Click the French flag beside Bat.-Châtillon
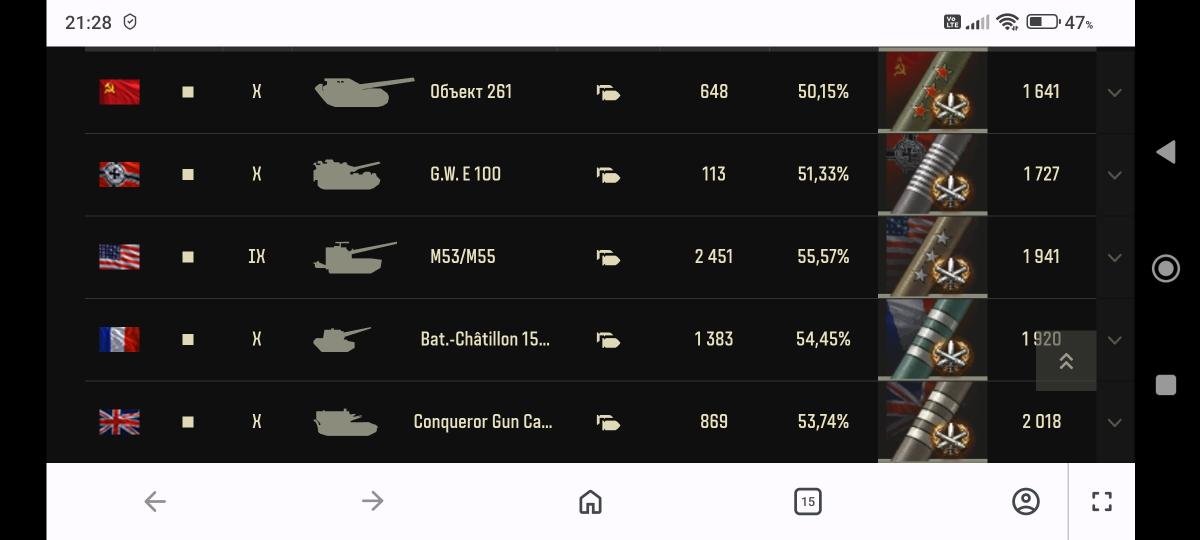1200x540 pixels. (x=119, y=339)
